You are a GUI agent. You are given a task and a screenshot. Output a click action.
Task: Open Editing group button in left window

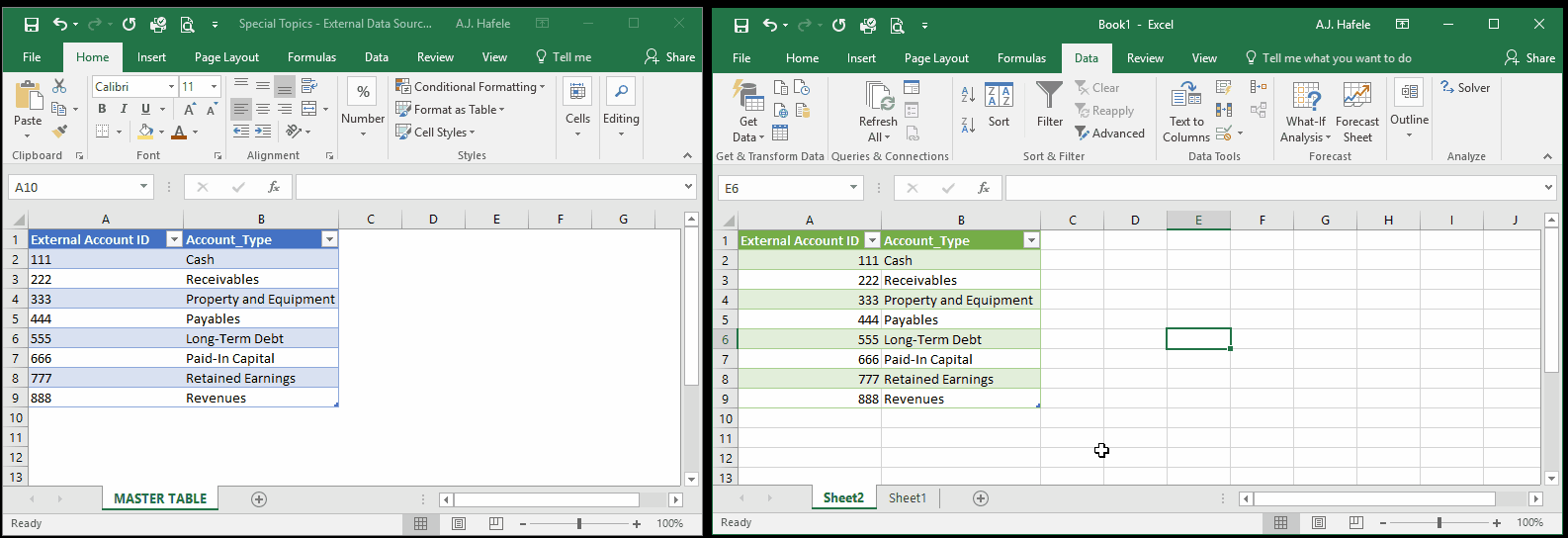tap(621, 107)
